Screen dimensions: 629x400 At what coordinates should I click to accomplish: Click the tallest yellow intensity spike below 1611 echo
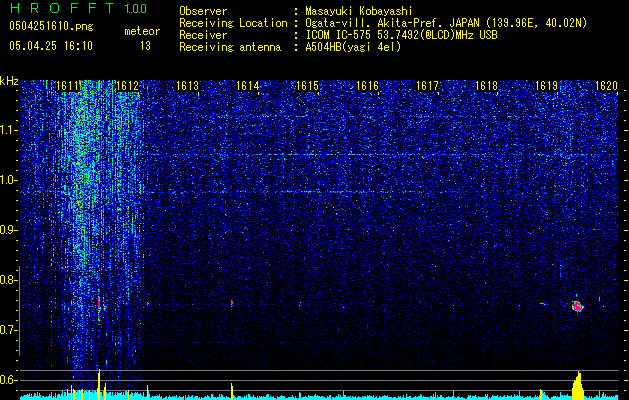pos(99,384)
